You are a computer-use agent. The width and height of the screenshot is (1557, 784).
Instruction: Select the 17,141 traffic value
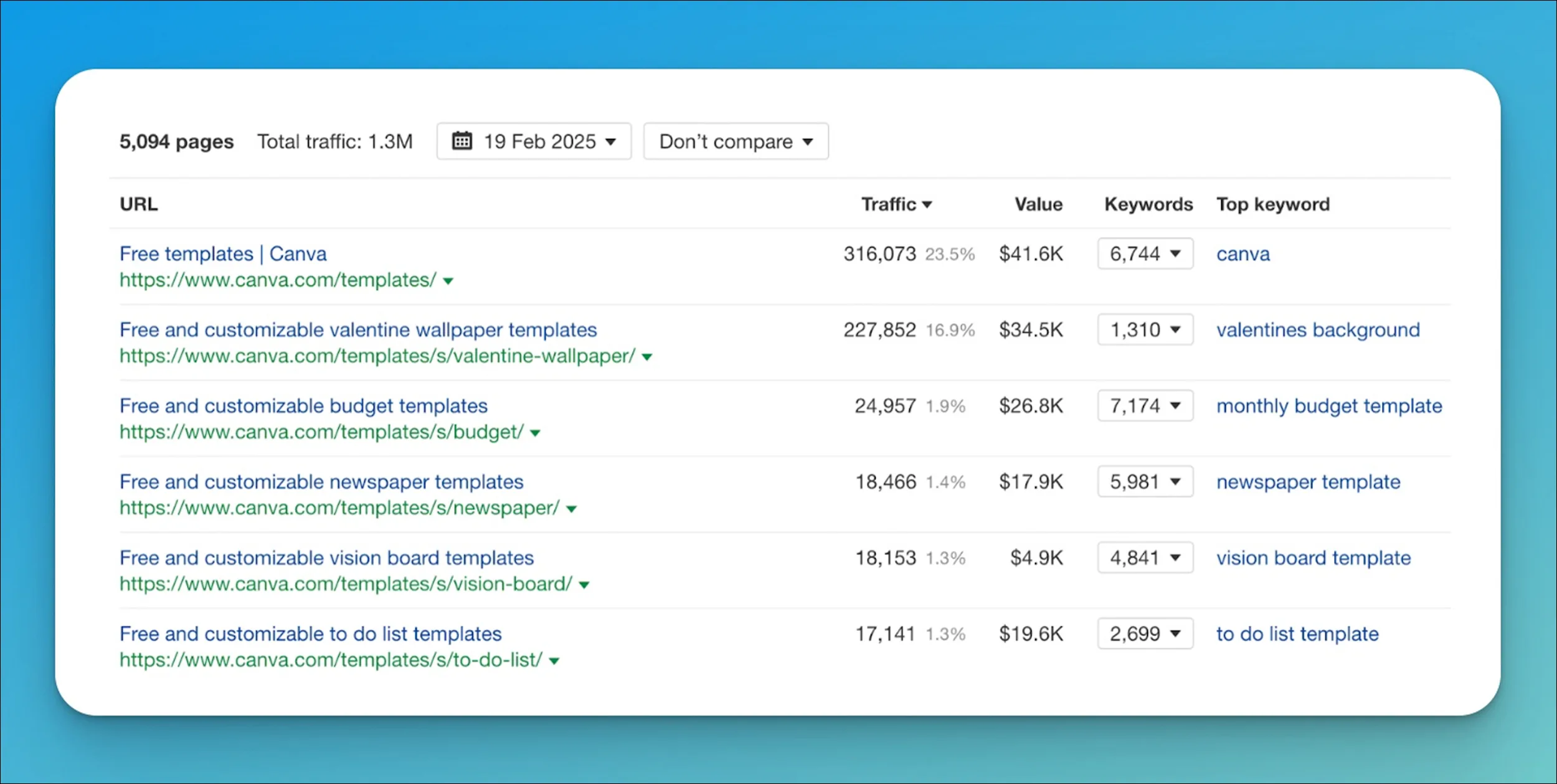(x=885, y=634)
